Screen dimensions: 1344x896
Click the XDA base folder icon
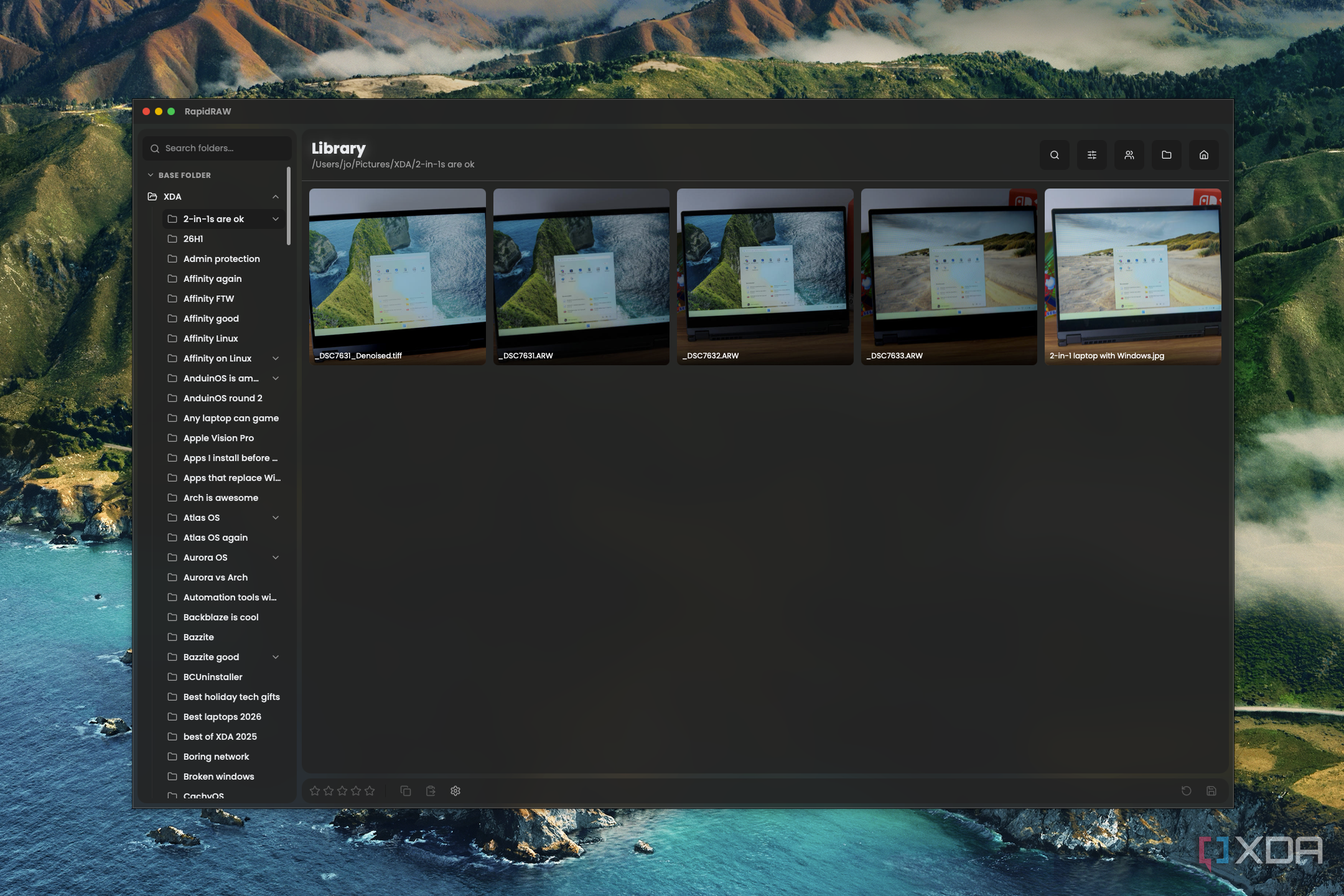pos(152,197)
